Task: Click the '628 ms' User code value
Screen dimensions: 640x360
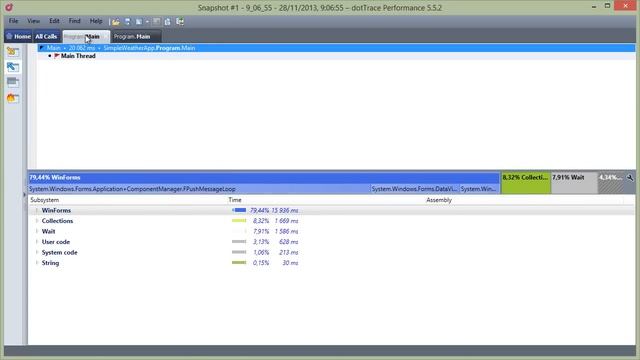Action: click(x=289, y=242)
